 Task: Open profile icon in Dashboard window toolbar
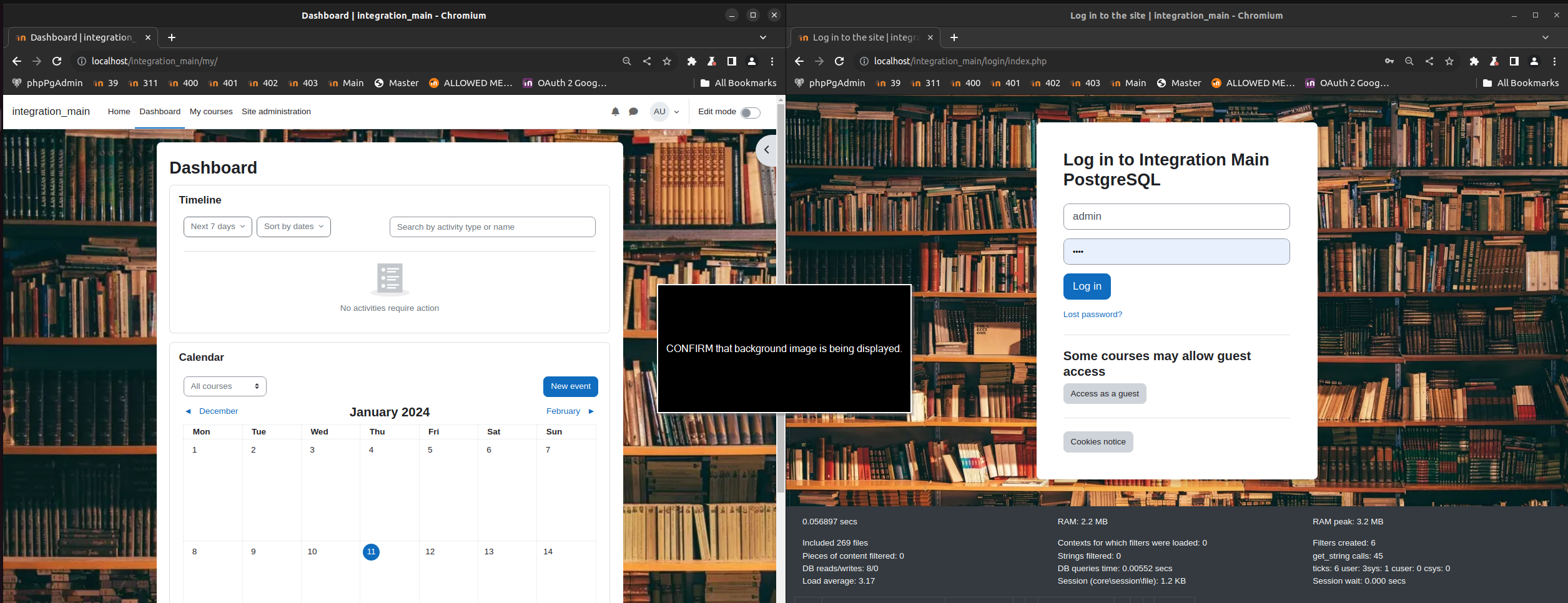(752, 61)
